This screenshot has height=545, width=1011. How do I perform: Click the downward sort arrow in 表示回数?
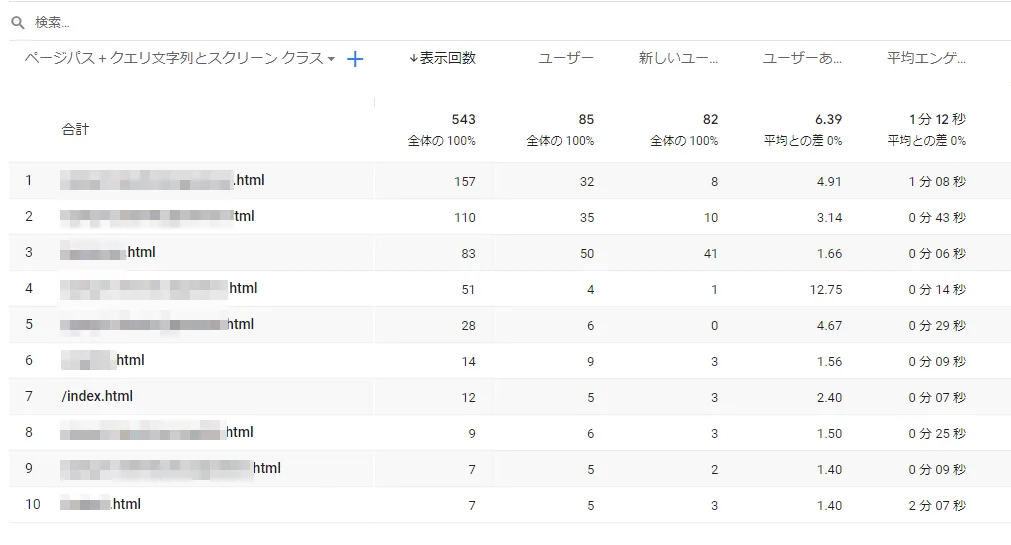click(413, 59)
